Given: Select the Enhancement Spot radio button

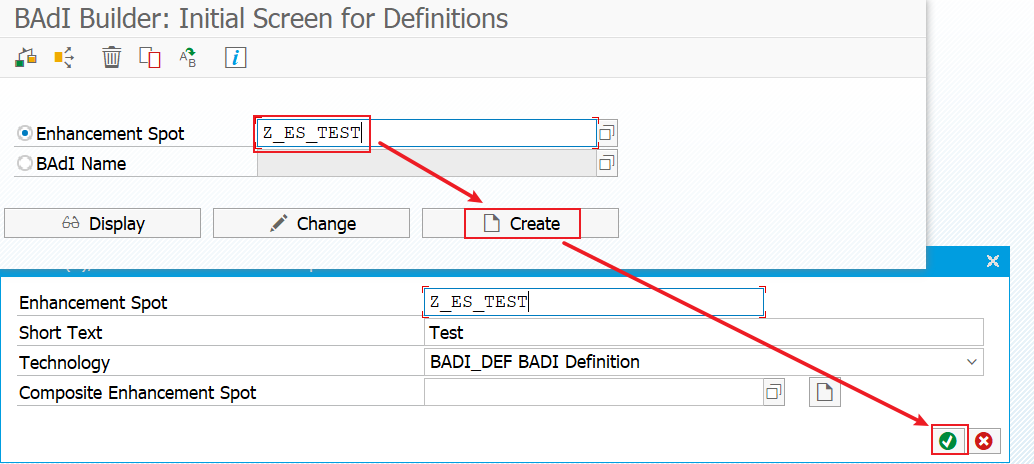Looking at the screenshot, I should click(x=25, y=134).
